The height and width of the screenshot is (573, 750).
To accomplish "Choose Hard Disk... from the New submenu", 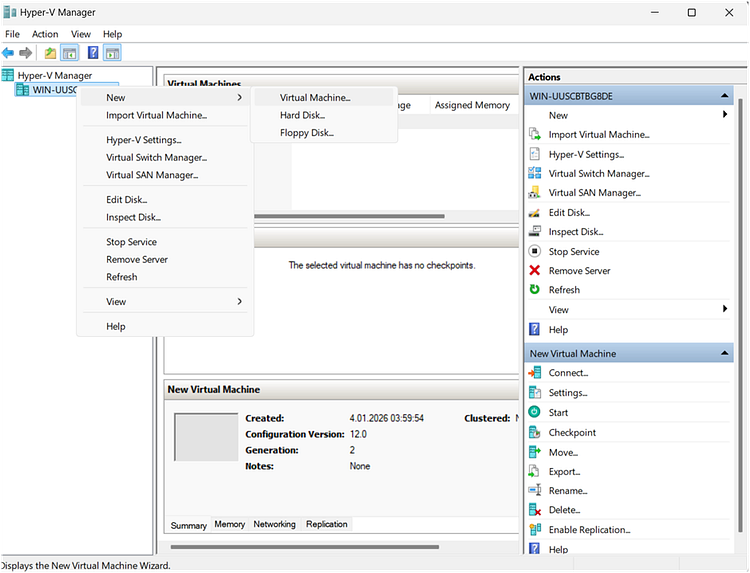I will [x=324, y=115].
